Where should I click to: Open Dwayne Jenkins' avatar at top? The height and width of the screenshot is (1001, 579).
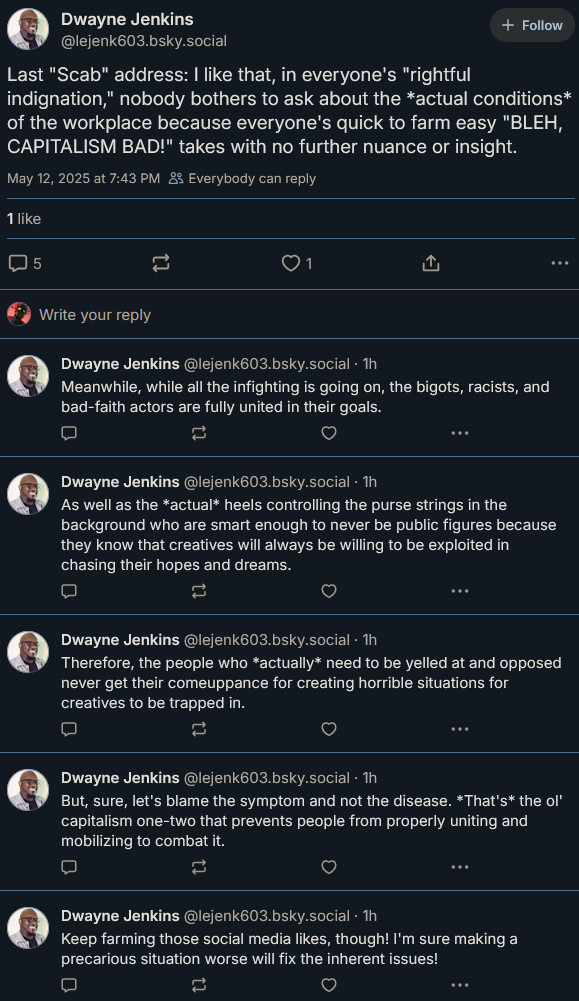pos(28,29)
